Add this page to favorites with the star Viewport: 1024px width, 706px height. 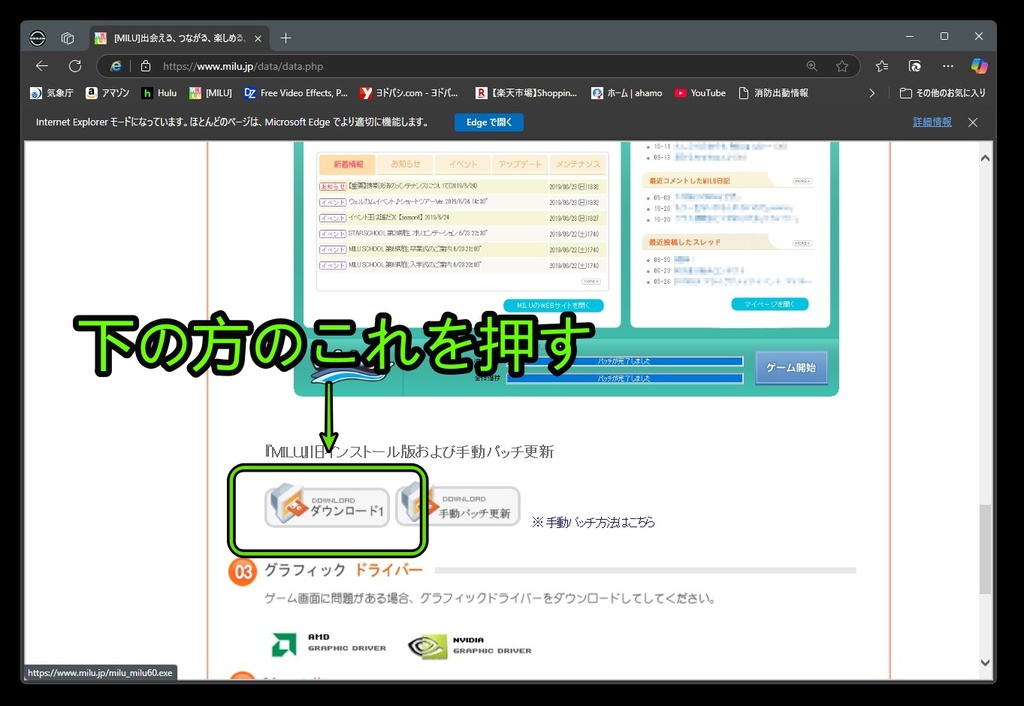(842, 66)
